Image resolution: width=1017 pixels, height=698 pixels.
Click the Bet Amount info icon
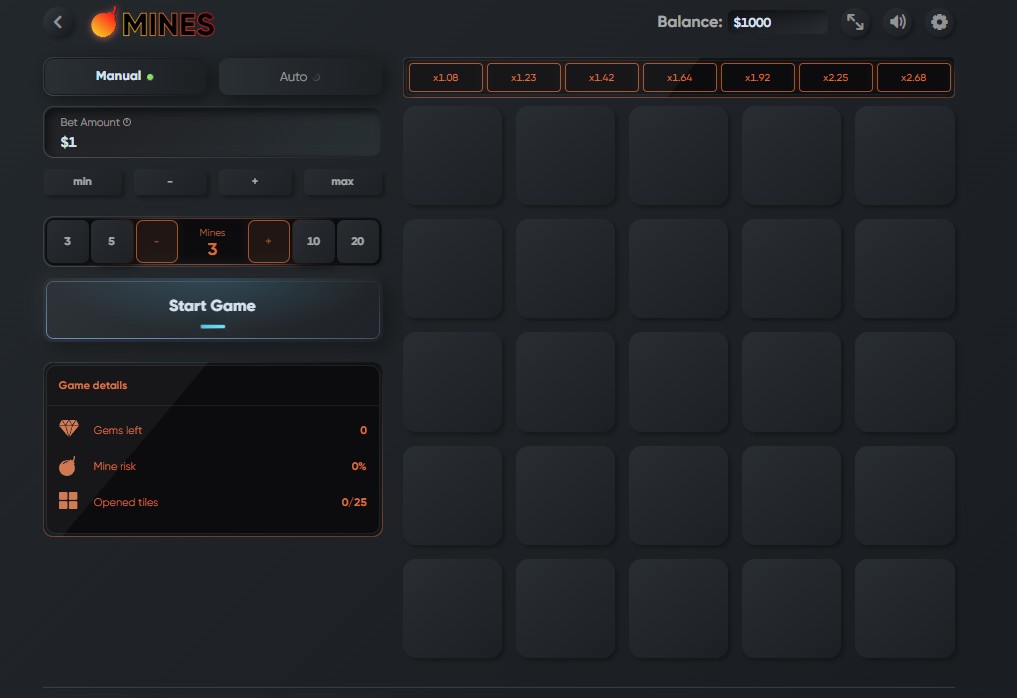127,122
